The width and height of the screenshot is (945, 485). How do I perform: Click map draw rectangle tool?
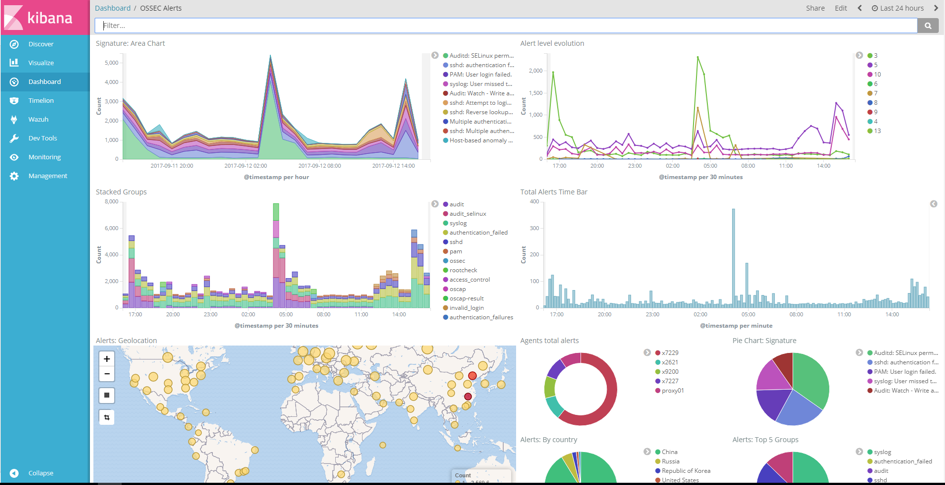pyautogui.click(x=107, y=395)
